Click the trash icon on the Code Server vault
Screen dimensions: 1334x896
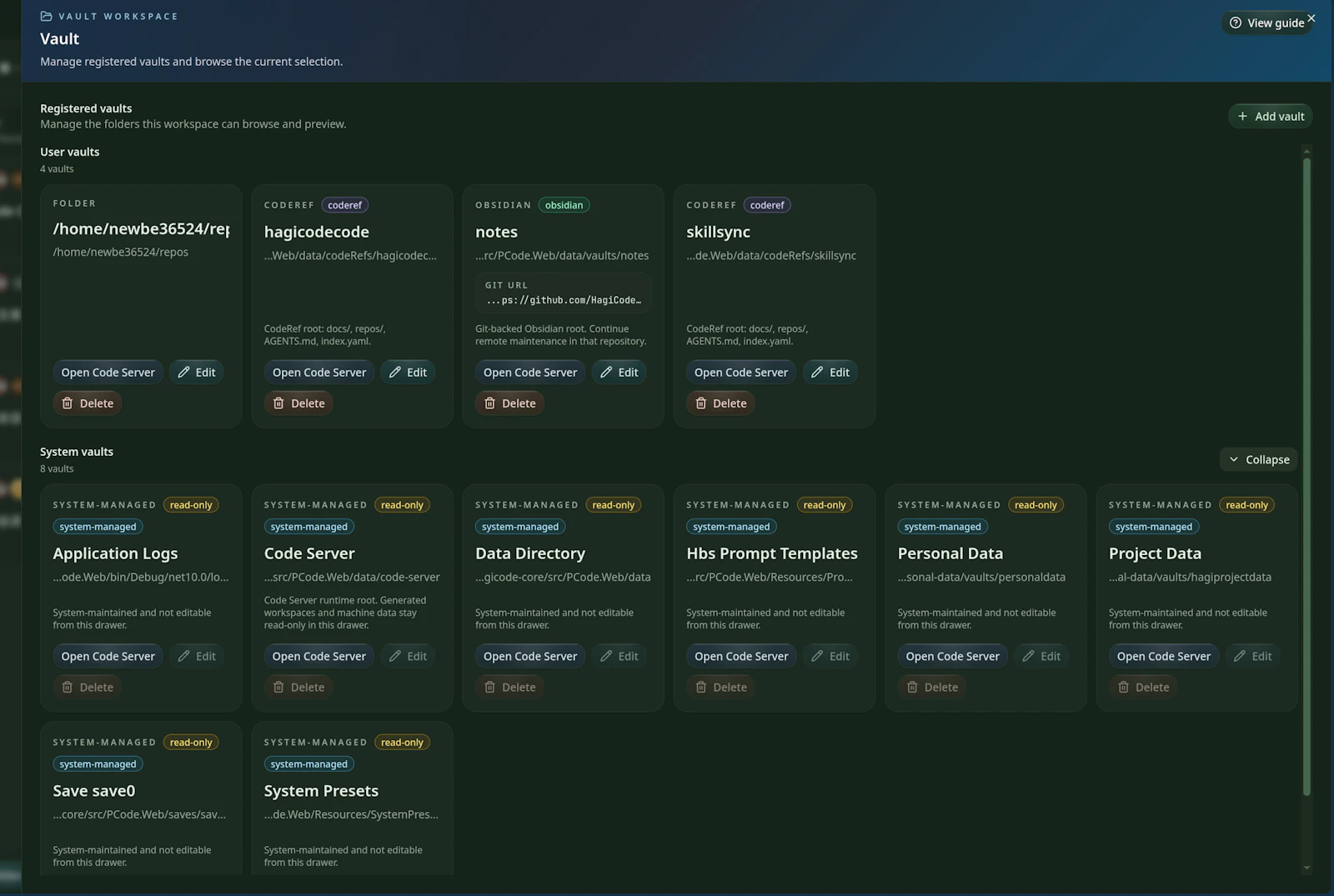(279, 687)
